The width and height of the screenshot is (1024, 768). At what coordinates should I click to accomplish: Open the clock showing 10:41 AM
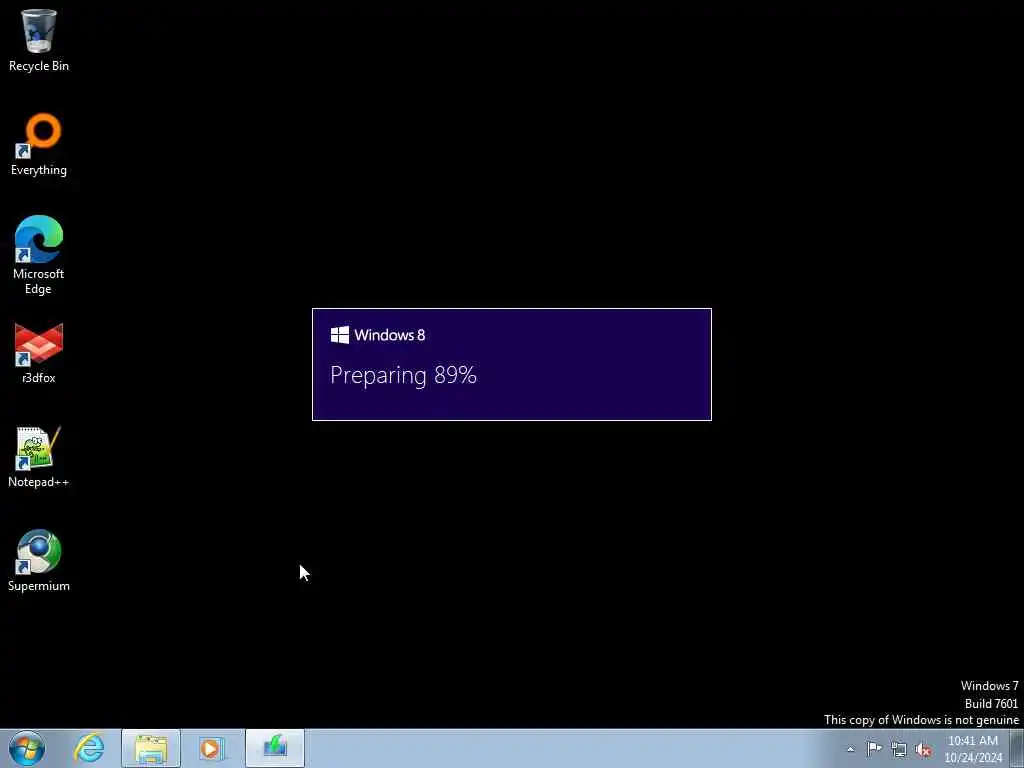pyautogui.click(x=973, y=749)
